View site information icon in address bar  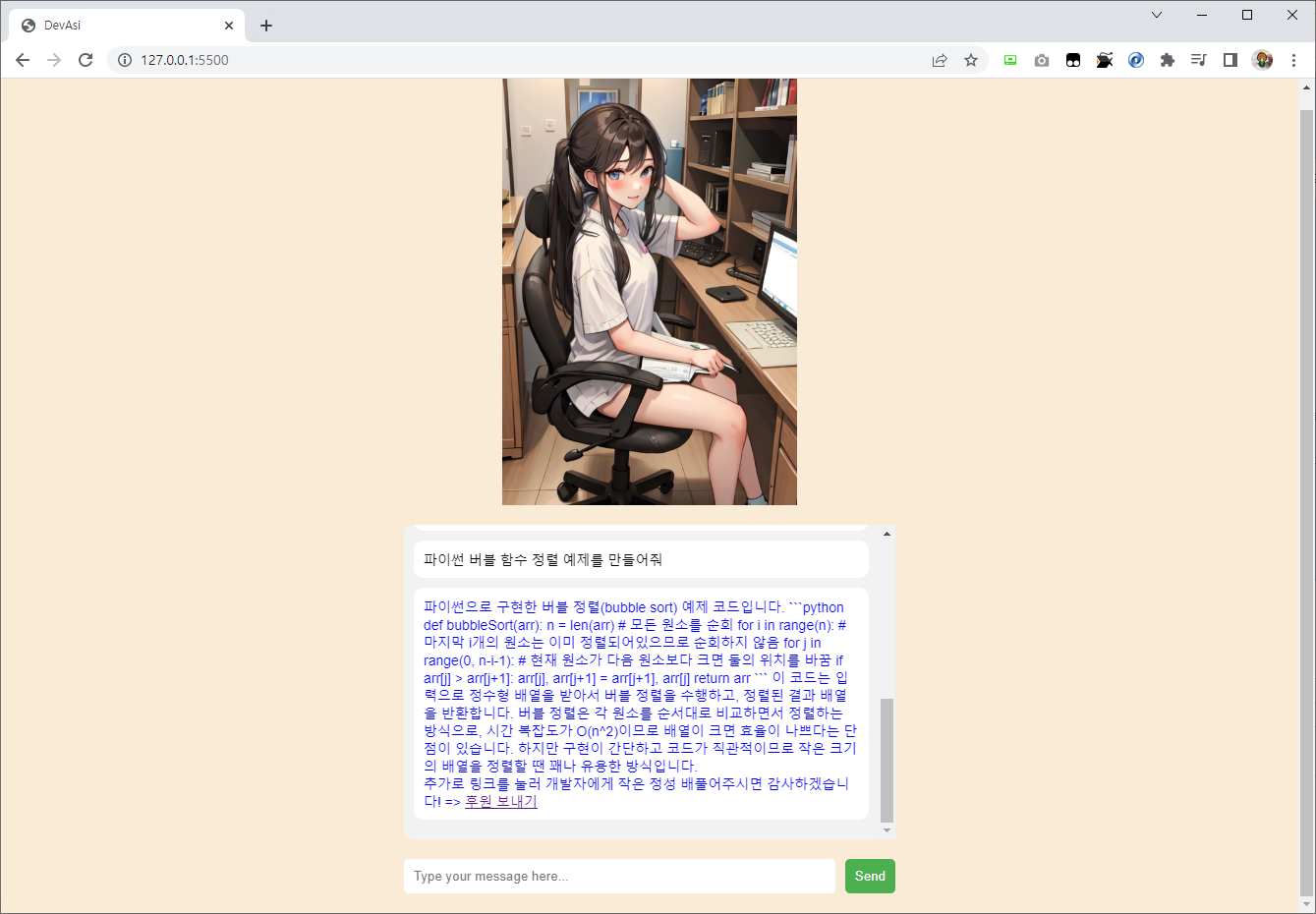[x=125, y=60]
